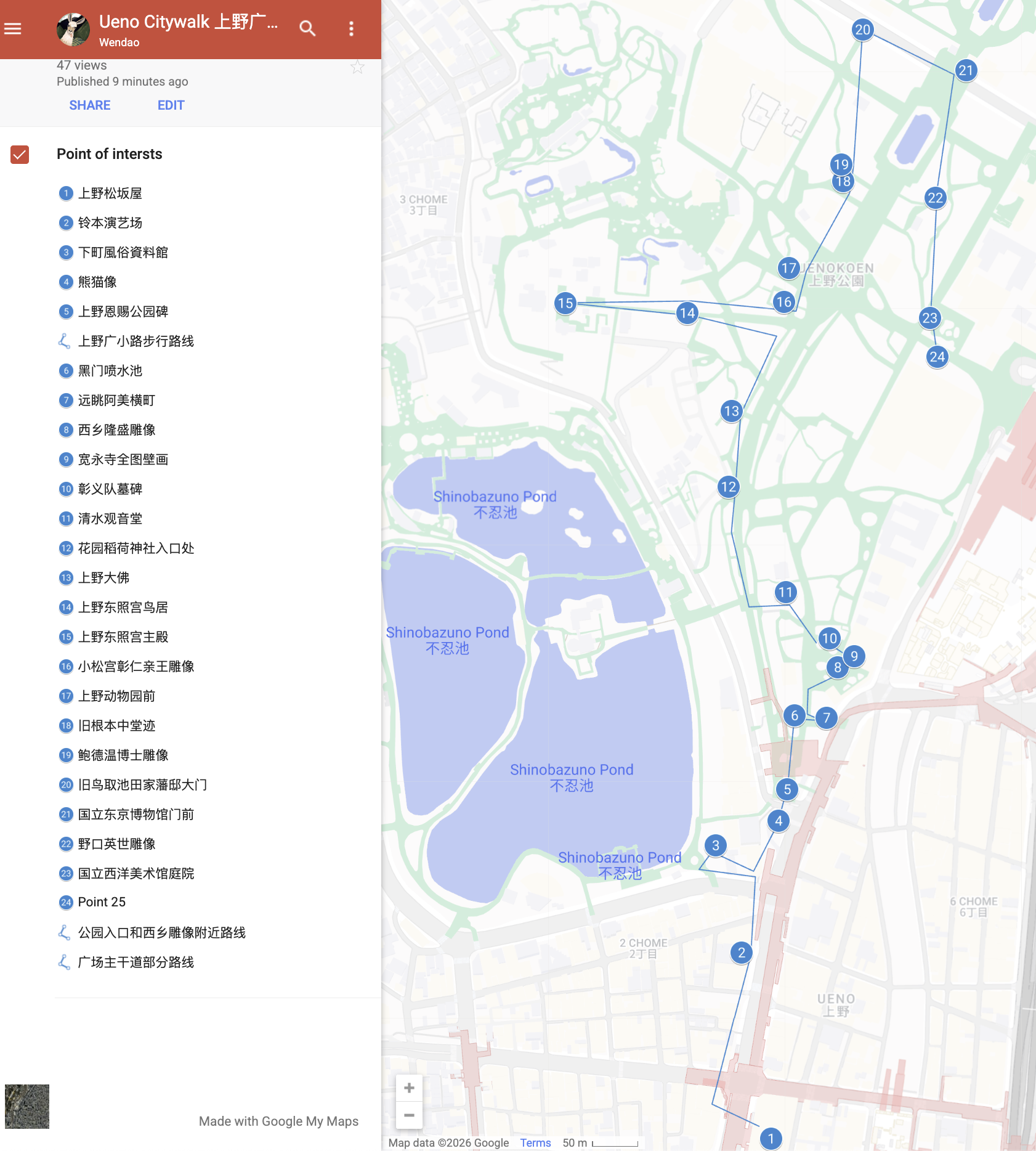Click the Wendao author avatar
This screenshot has width=1036, height=1151.
coord(73,29)
